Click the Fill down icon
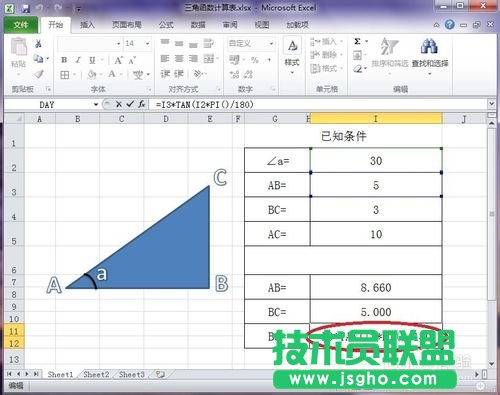500x395 pixels. [x=357, y=55]
